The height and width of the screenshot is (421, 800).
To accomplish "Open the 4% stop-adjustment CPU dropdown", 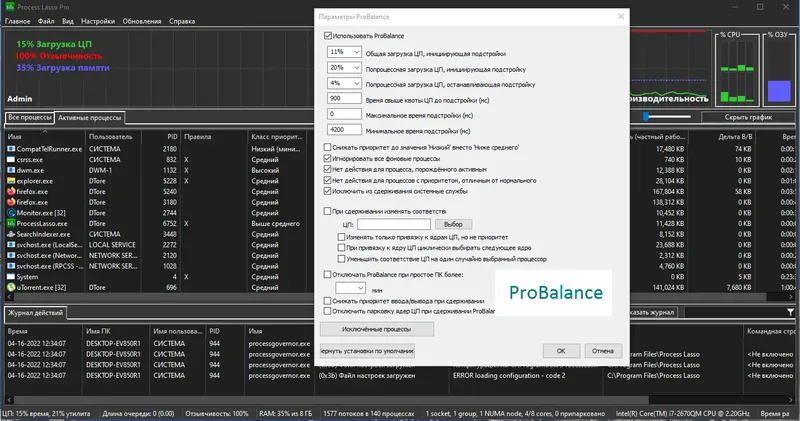I will [344, 83].
